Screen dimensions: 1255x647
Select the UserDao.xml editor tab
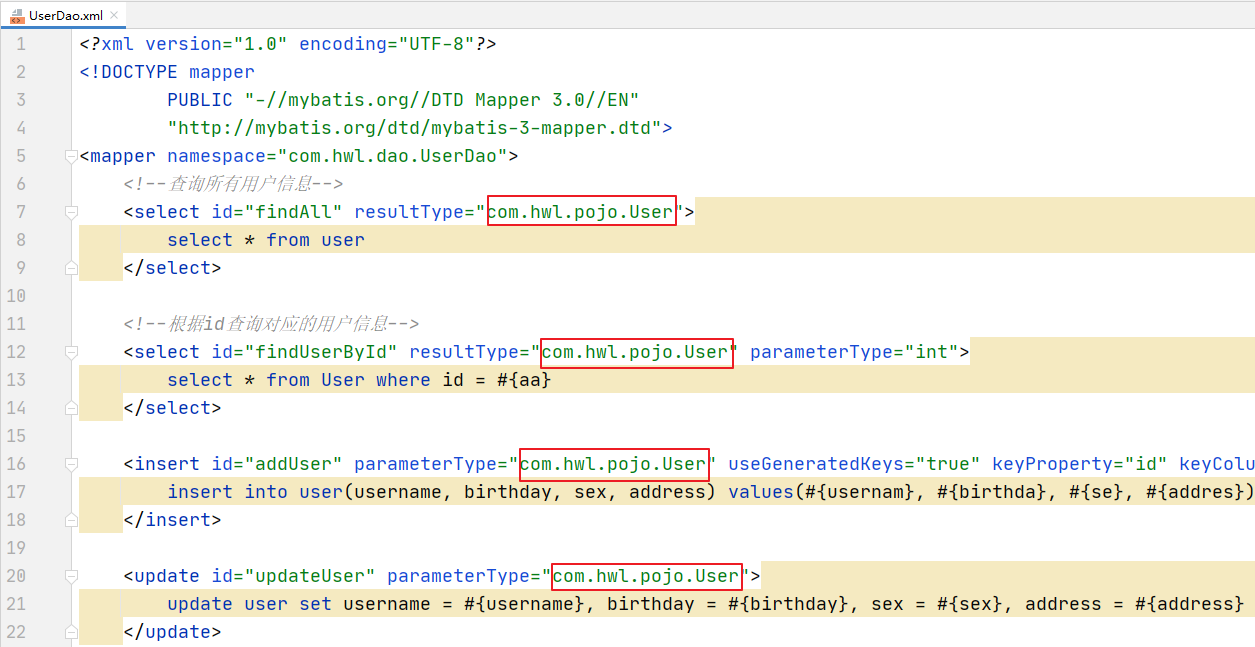(62, 14)
